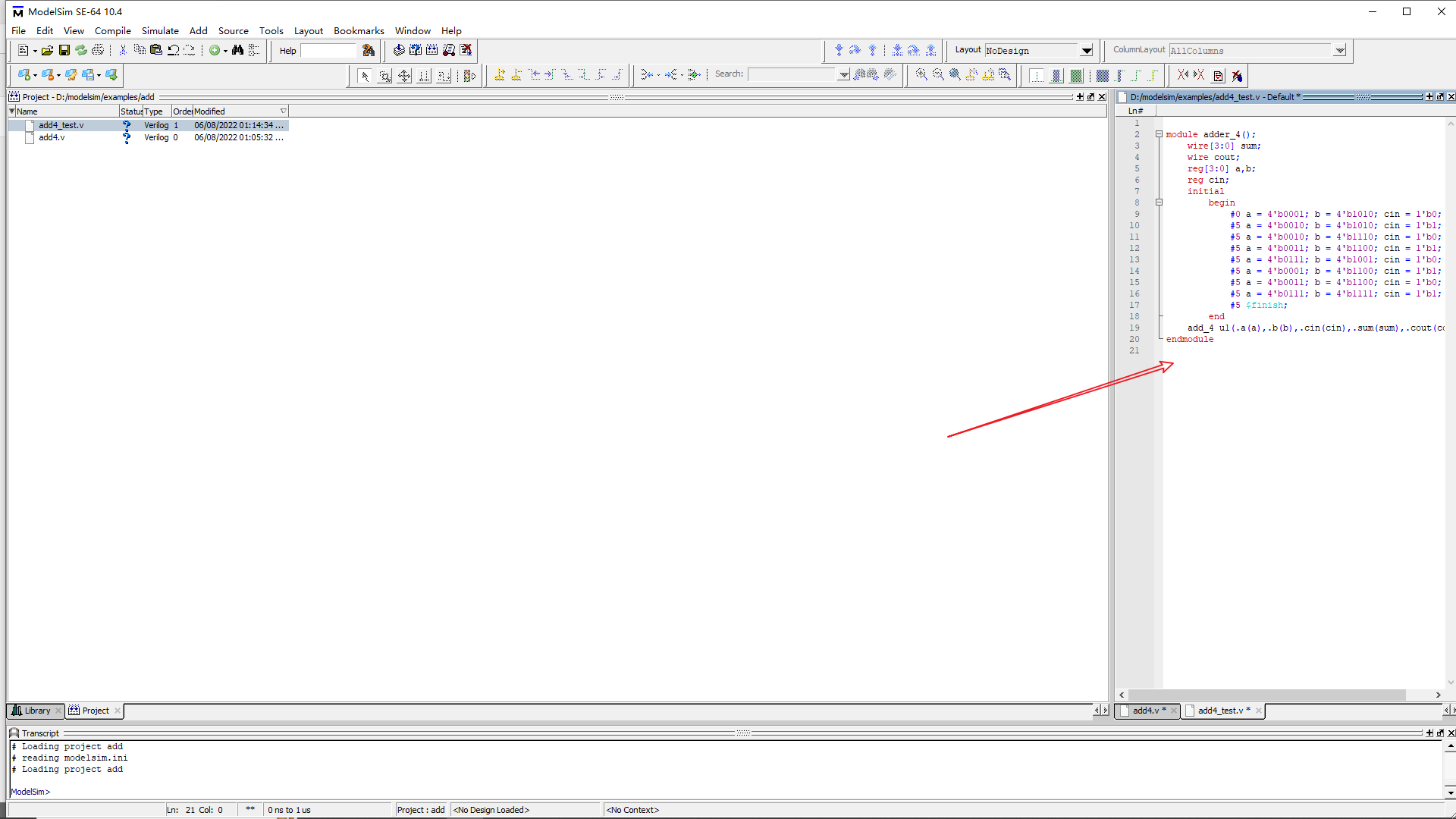The width and height of the screenshot is (1456, 819).
Task: Select add4.v in project list
Action: point(148,137)
